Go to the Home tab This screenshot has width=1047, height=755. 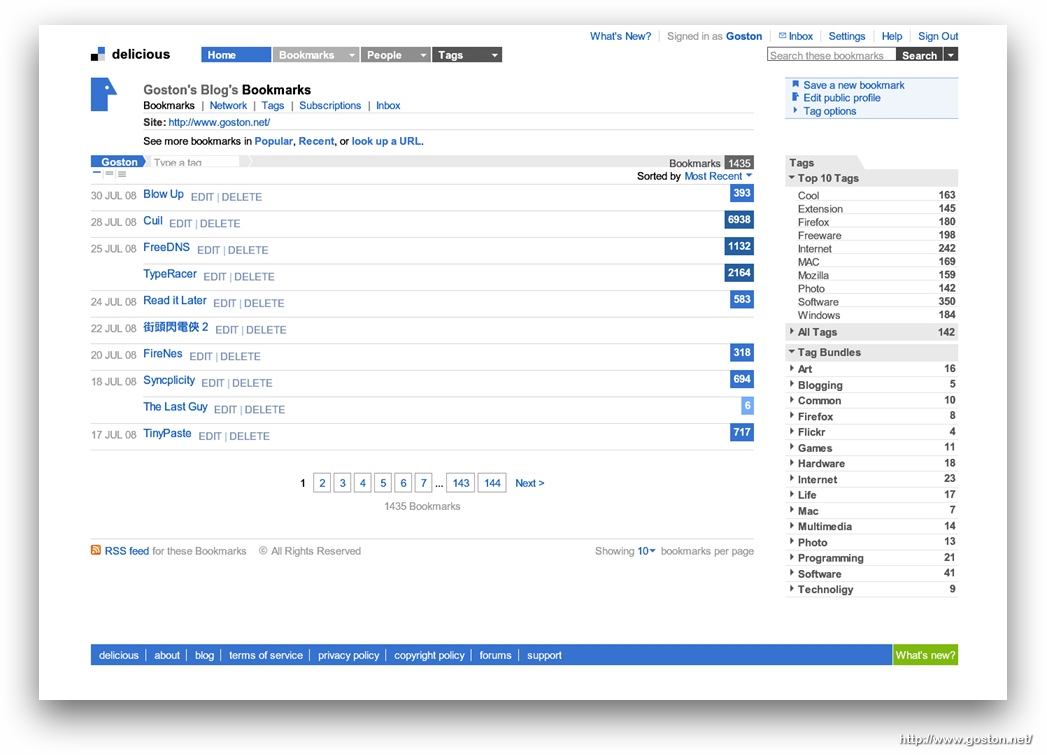[x=236, y=55]
